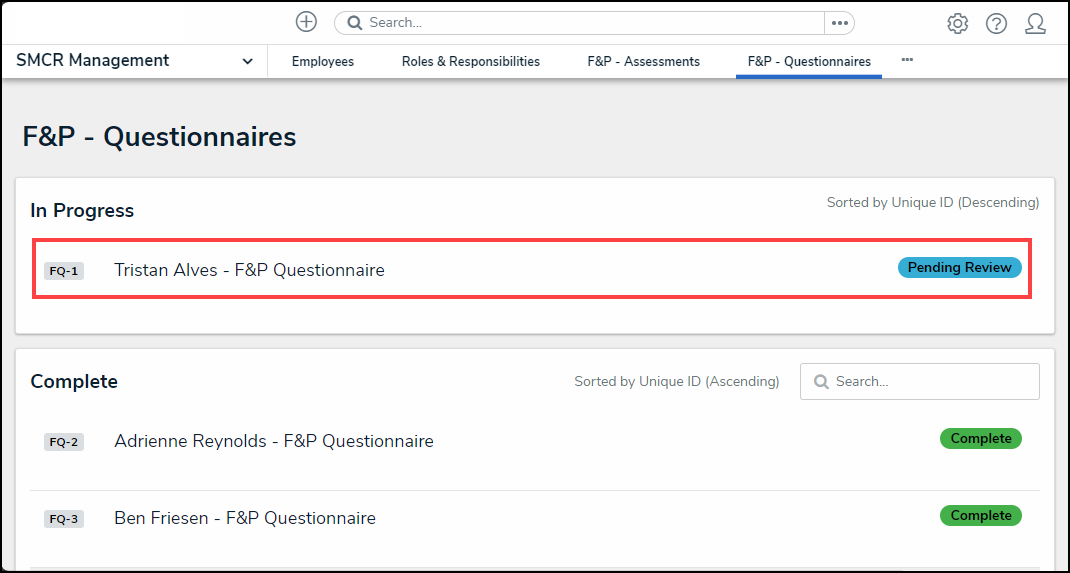Open Adrienne Reynolds - F&P Questionnaire
This screenshot has width=1070, height=573.
click(274, 441)
